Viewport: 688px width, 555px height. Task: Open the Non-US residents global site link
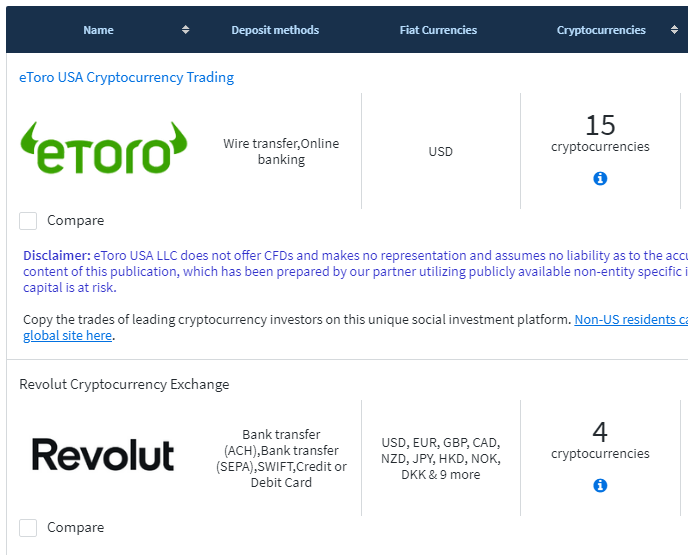point(630,320)
